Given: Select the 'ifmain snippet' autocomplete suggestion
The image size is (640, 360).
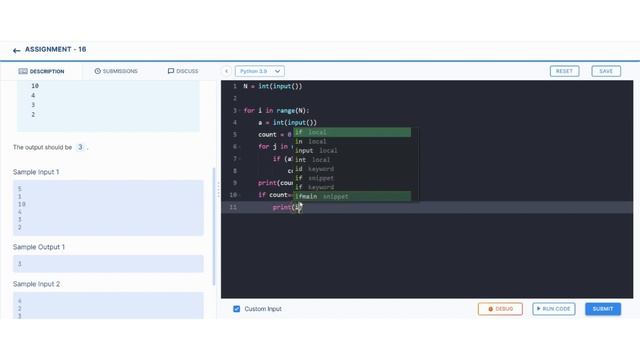Looking at the screenshot, I should pos(352,196).
